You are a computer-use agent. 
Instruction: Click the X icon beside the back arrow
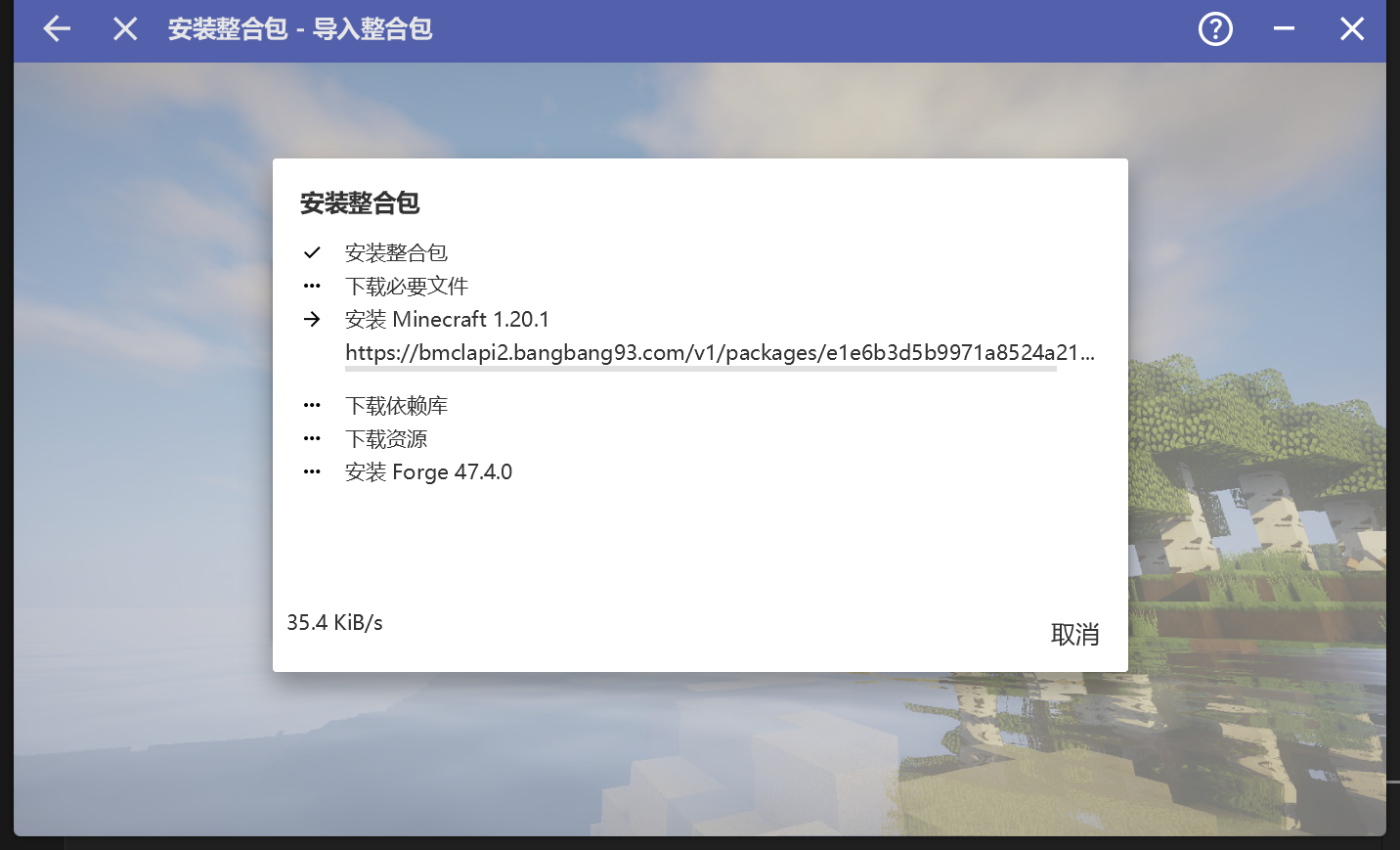click(x=124, y=28)
